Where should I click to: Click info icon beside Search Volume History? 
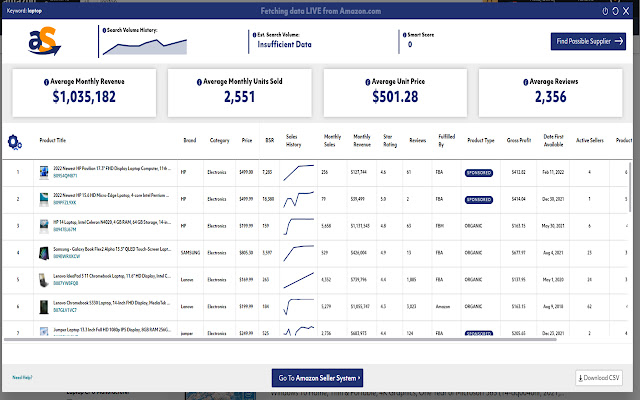coord(104,30)
